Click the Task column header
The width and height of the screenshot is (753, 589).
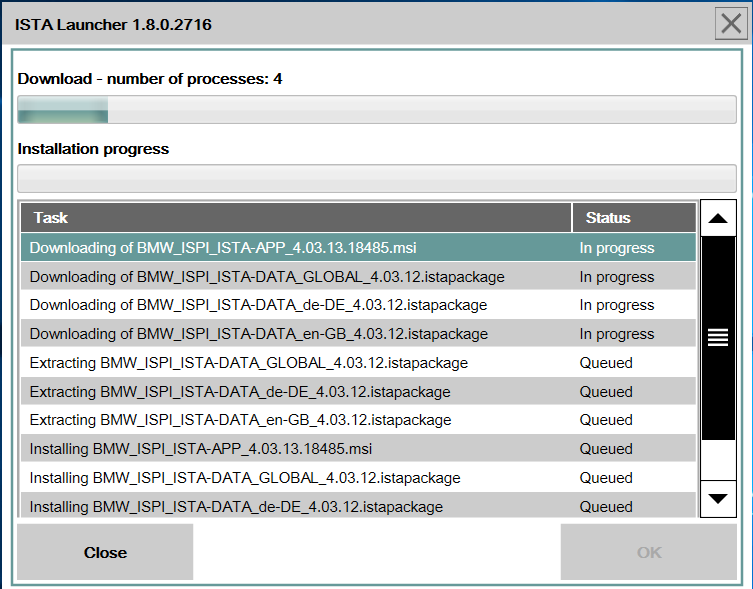[296, 218]
